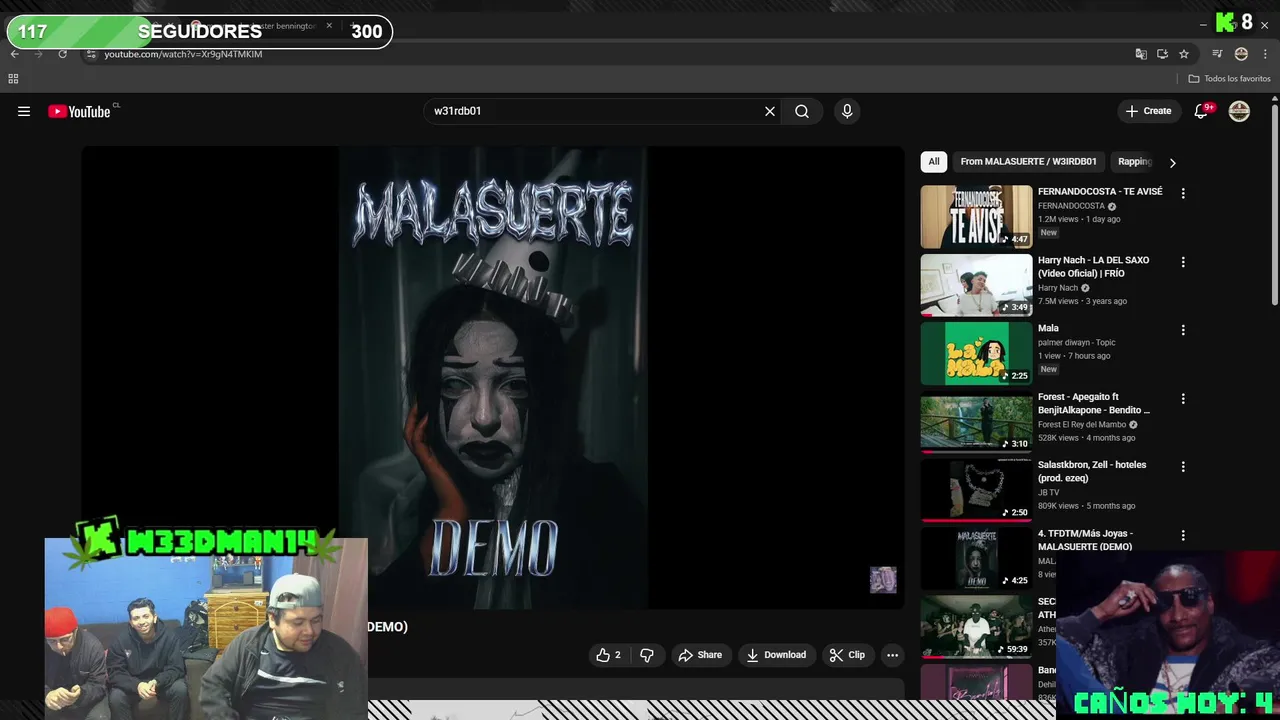Go to the YouTube home logo
This screenshot has height=720, width=1280.
click(79, 111)
